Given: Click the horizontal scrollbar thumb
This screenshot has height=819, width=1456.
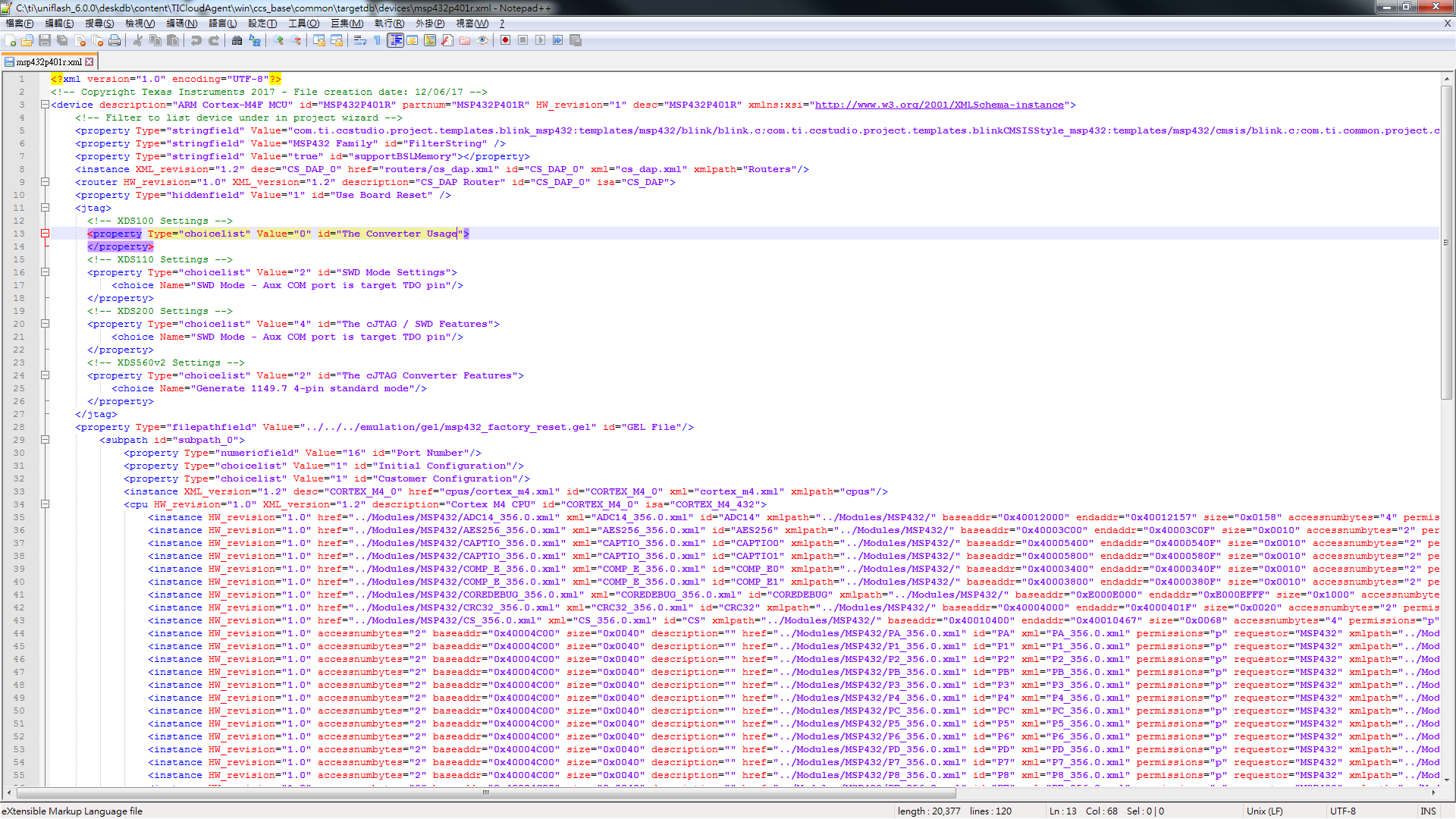Looking at the screenshot, I should click(485, 793).
